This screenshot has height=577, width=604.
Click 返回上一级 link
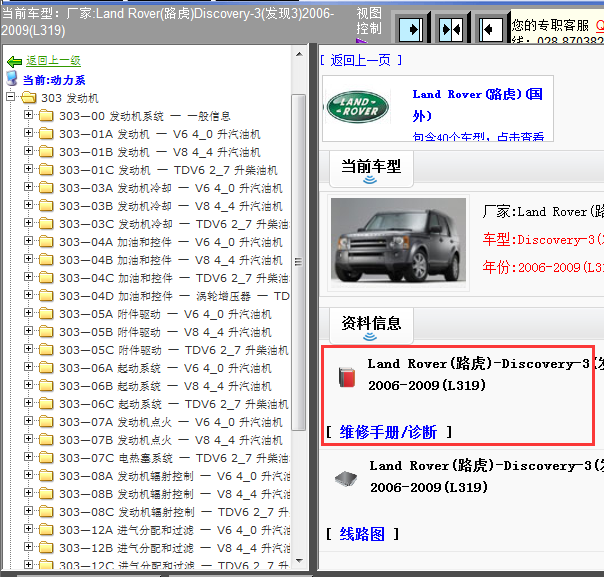pyautogui.click(x=53, y=61)
